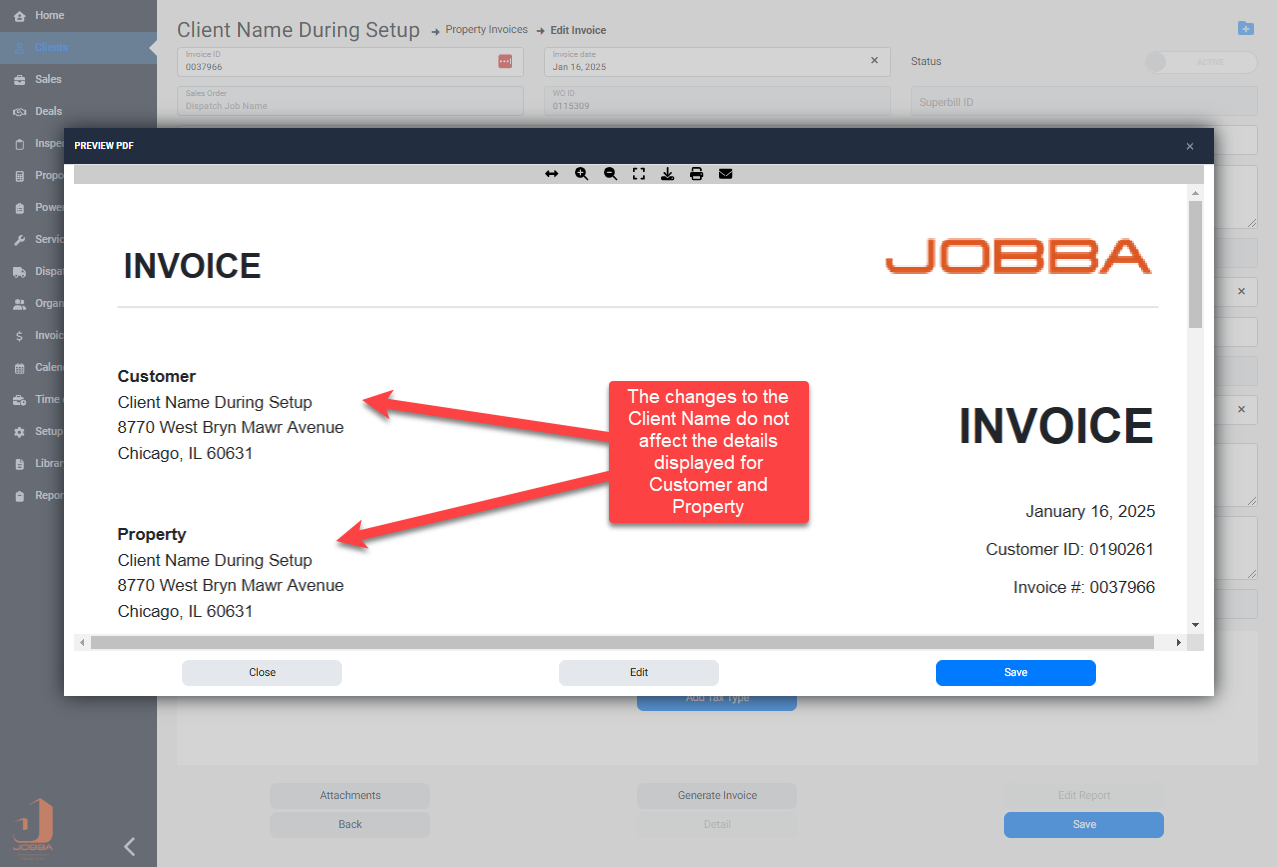Zoom in on the PDF preview
The width and height of the screenshot is (1277, 867).
pos(581,174)
